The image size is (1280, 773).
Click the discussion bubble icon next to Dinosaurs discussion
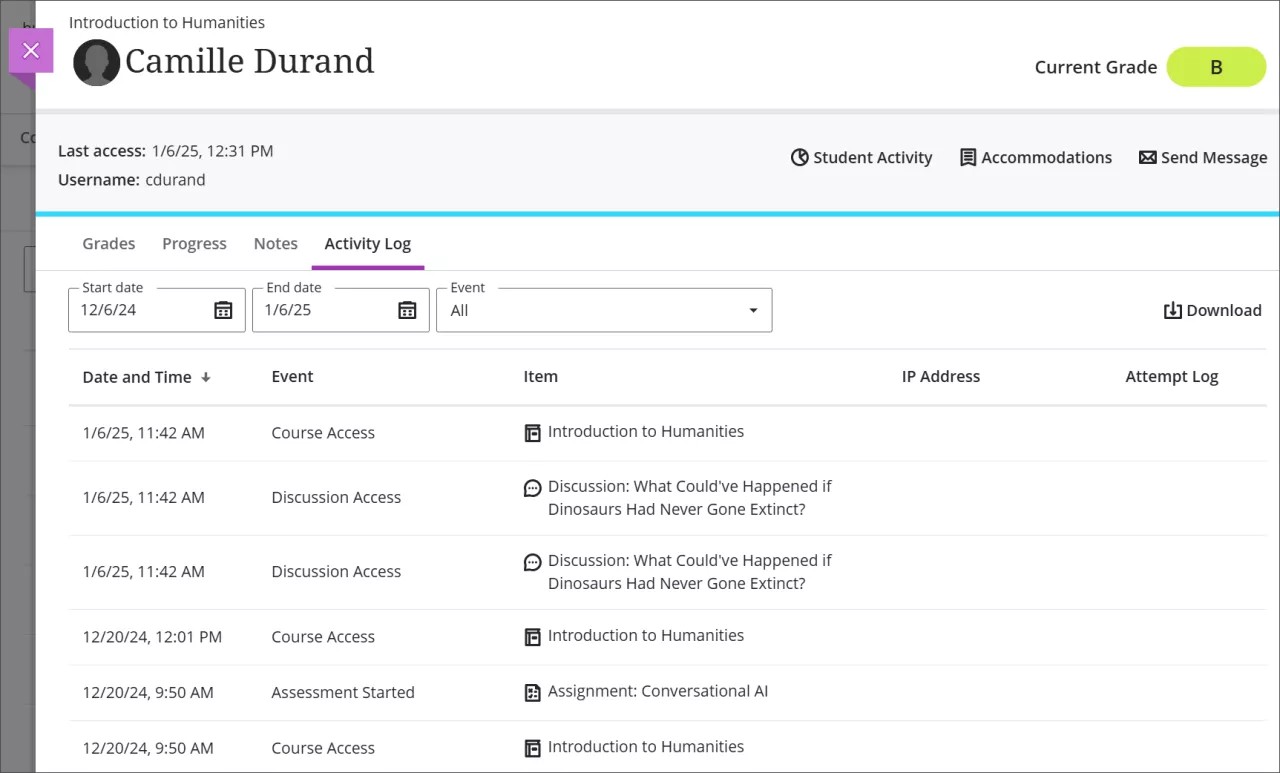[532, 488]
